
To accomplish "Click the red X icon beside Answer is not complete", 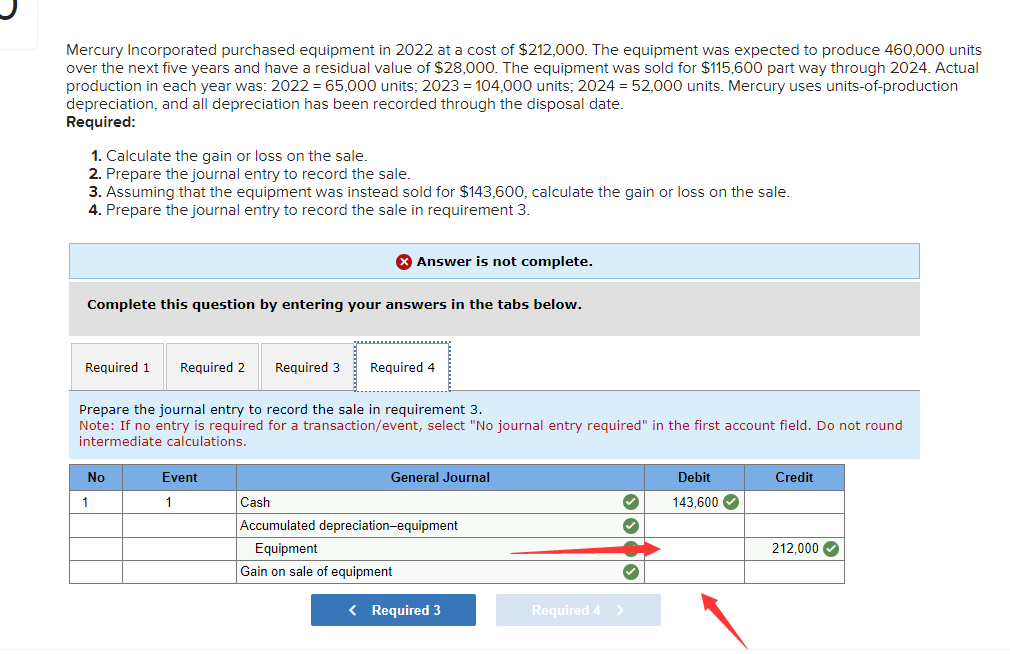I will click(x=404, y=262).
